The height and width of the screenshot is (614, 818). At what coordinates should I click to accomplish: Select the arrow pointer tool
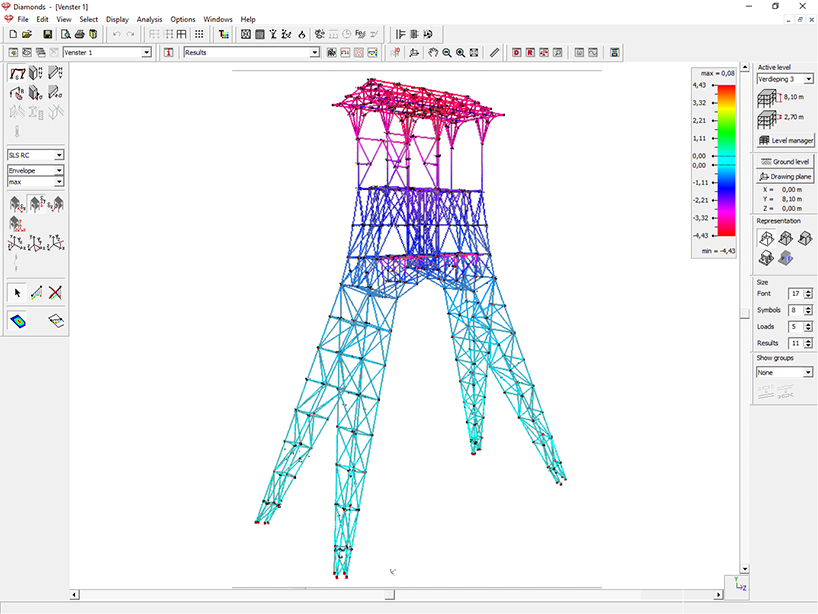(x=17, y=293)
